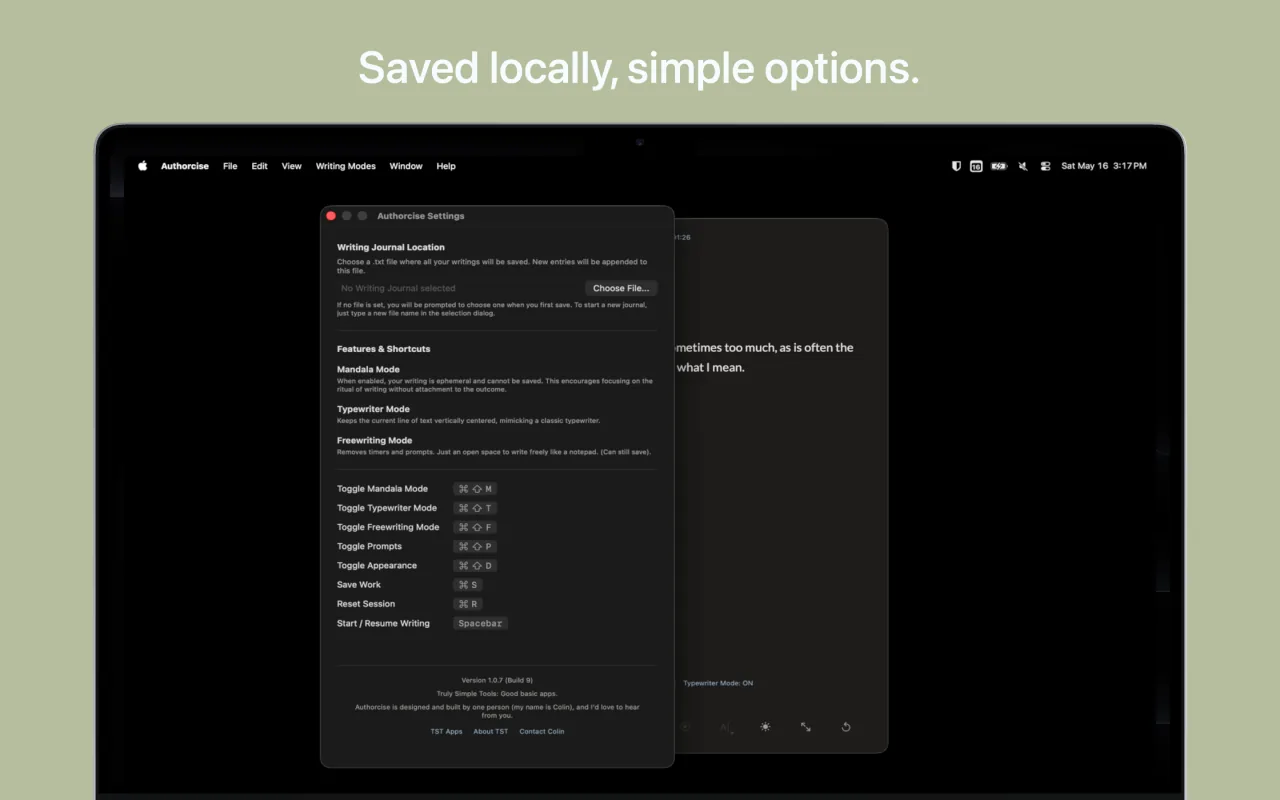Open the Writing Modes menu
This screenshot has width=1280, height=800.
[x=346, y=166]
